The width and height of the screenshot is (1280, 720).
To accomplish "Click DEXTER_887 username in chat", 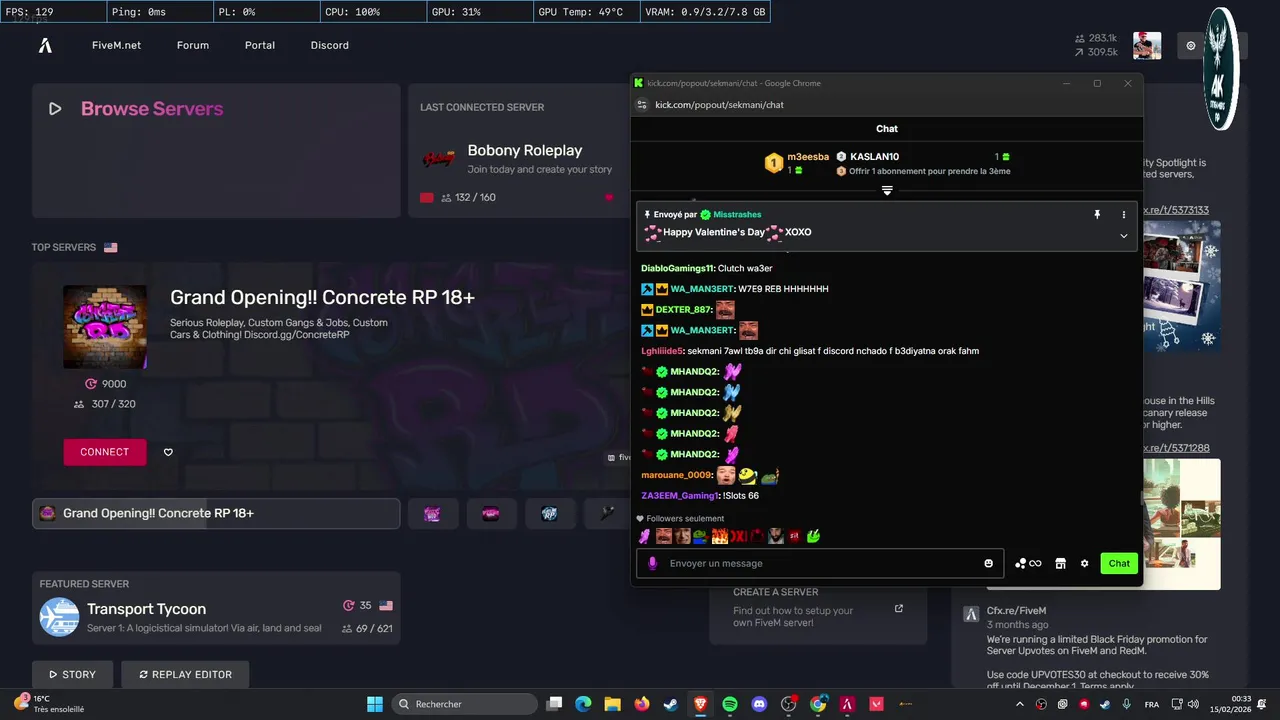I will coord(684,310).
